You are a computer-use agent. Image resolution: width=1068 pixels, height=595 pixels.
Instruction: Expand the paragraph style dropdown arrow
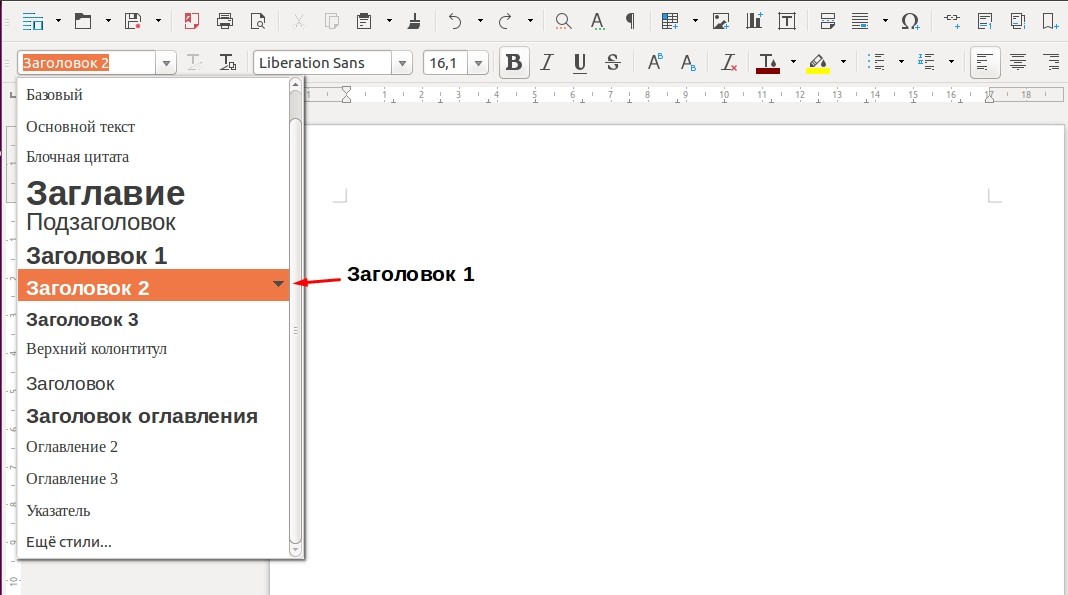pyautogui.click(x=166, y=63)
